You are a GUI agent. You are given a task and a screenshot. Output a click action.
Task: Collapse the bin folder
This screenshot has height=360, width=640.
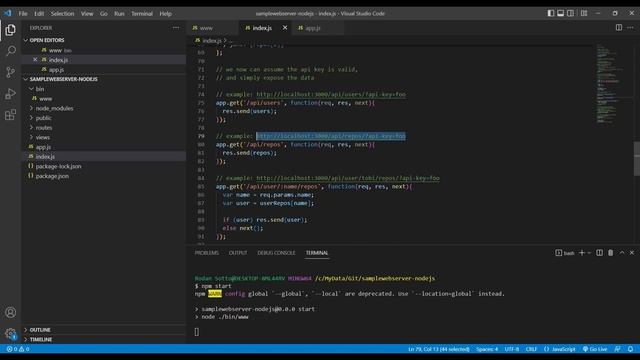pos(104,89)
